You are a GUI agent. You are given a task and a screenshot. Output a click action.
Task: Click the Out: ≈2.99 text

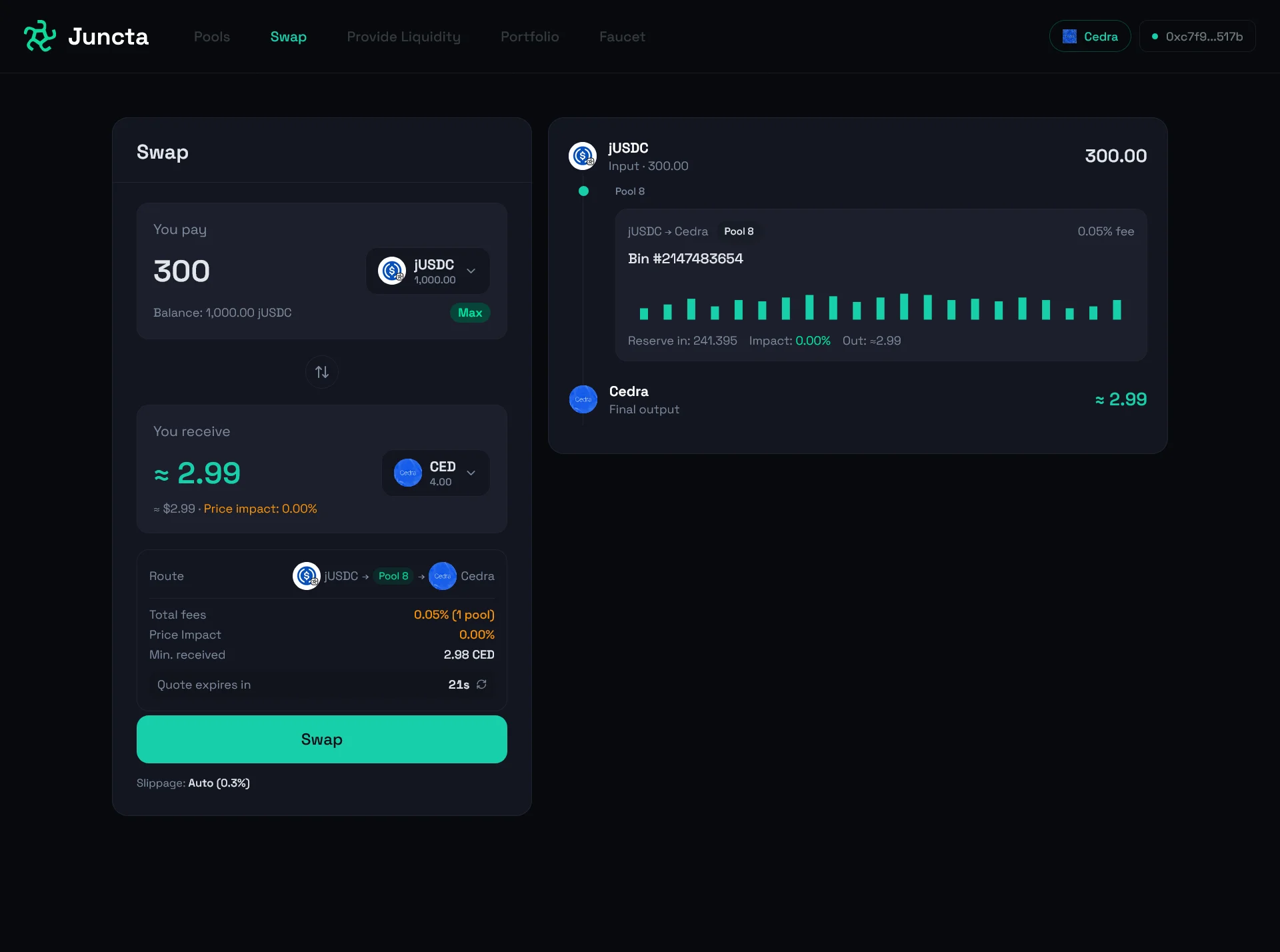tap(872, 341)
